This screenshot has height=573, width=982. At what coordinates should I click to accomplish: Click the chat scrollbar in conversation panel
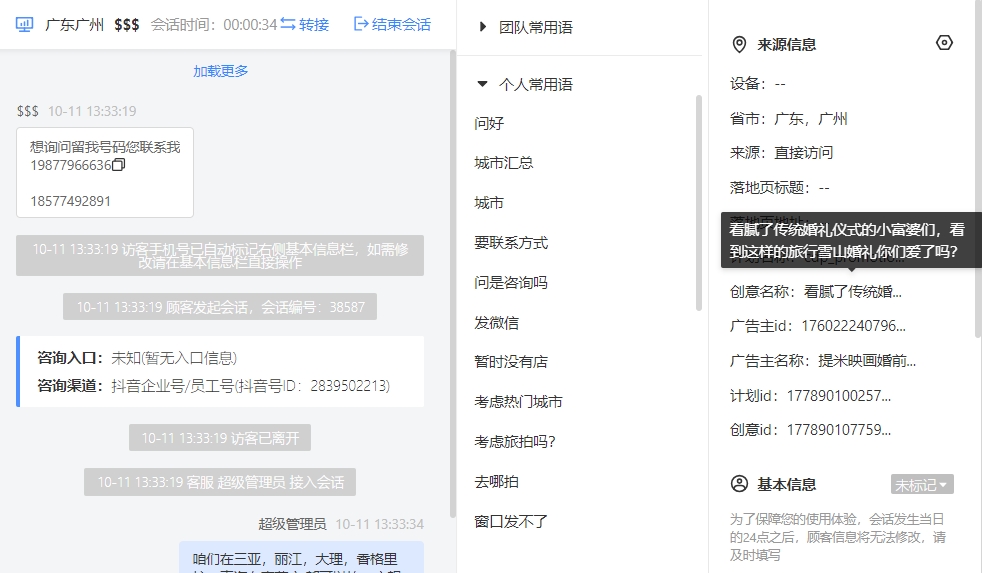pos(453,284)
